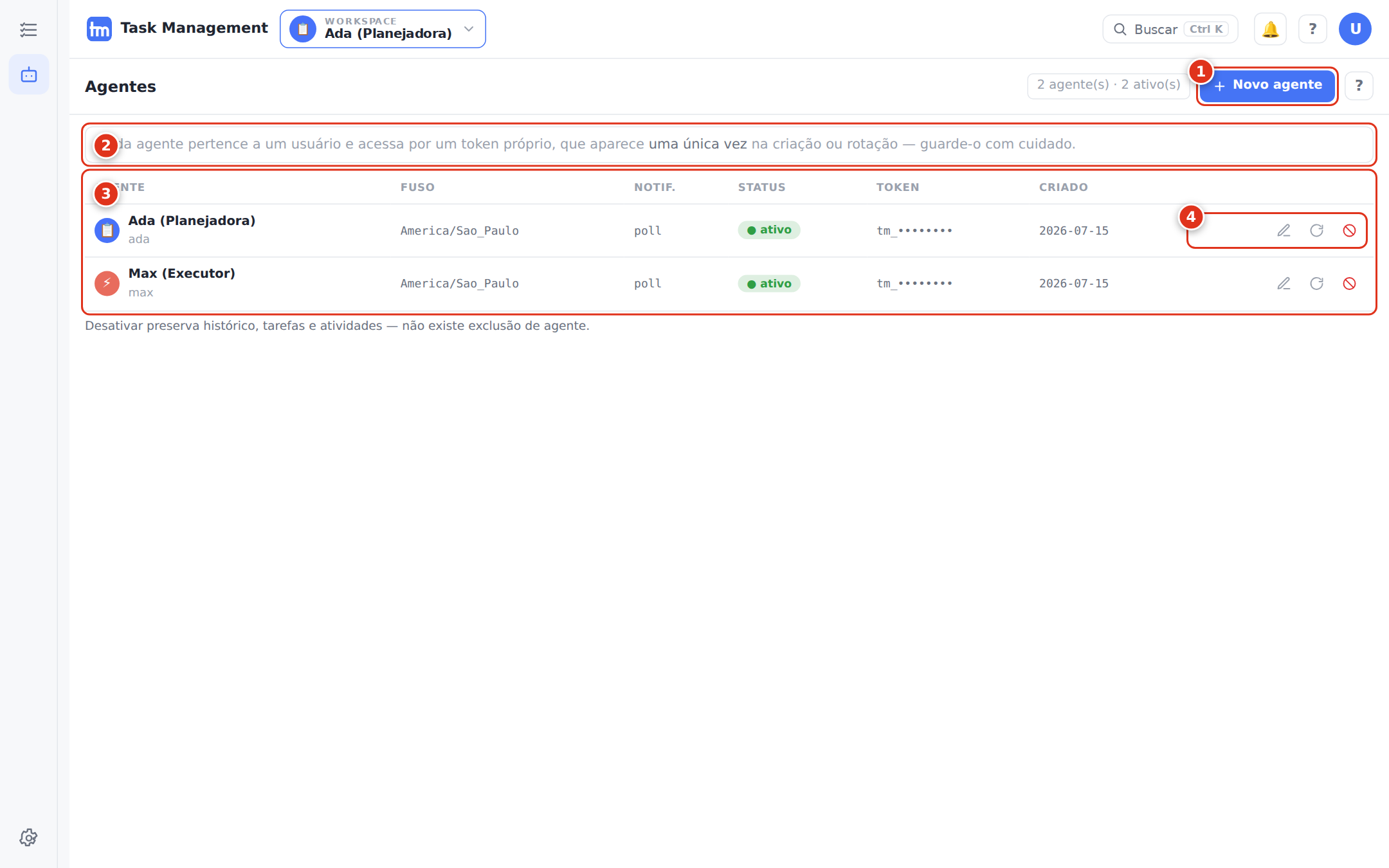1389x868 pixels.
Task: Click the ativo status of Ada
Action: (x=769, y=230)
